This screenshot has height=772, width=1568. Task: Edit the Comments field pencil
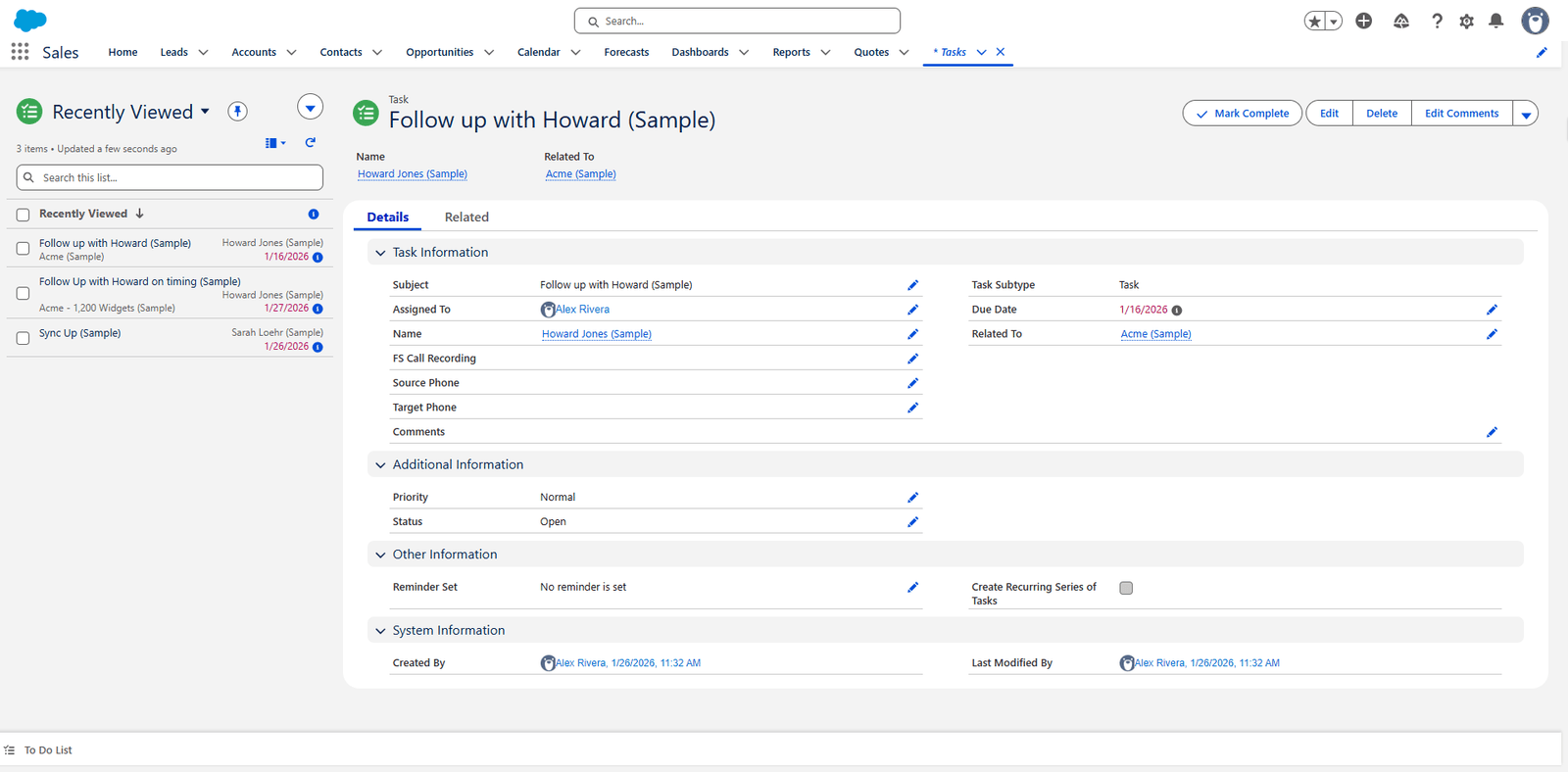click(x=1492, y=432)
